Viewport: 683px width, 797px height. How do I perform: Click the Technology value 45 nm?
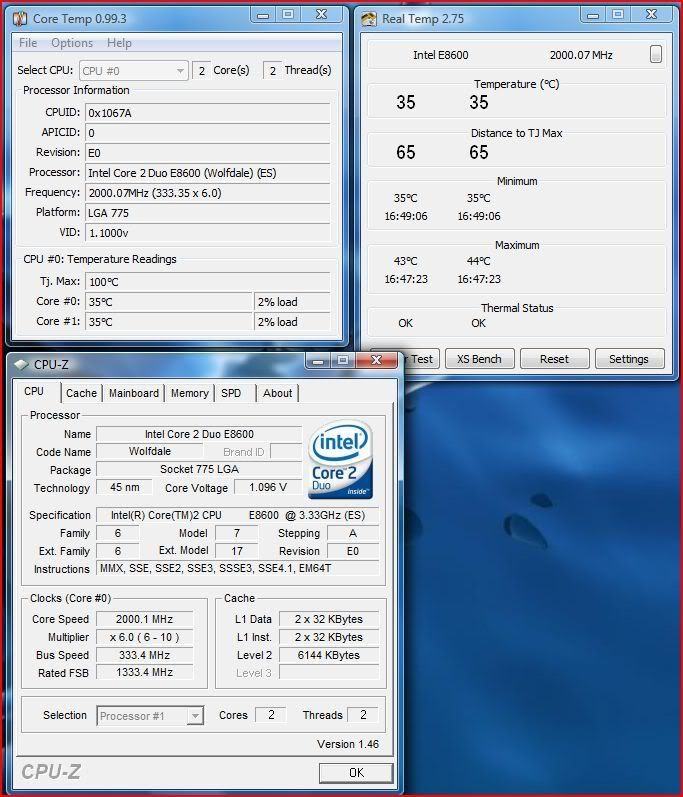coord(125,487)
